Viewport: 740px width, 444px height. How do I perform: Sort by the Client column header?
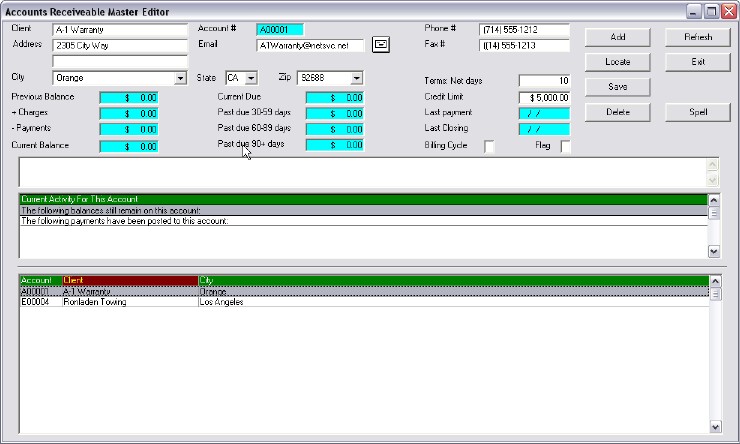tap(130, 280)
